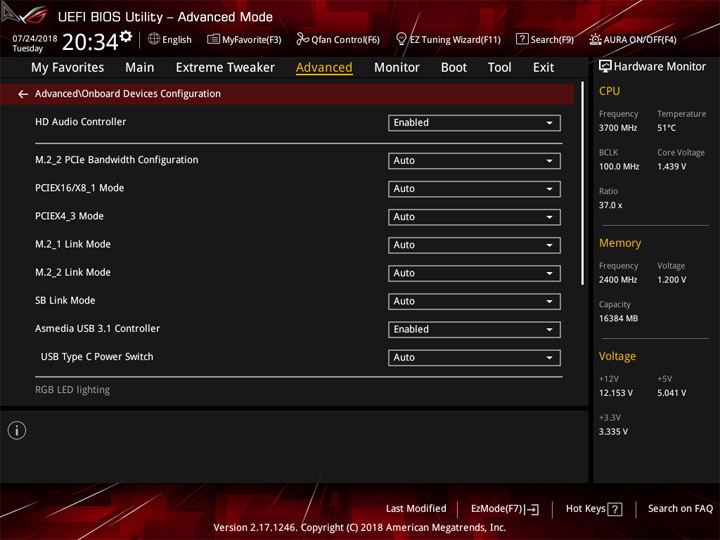Open the SB Link Mode dropdown

[474, 301]
